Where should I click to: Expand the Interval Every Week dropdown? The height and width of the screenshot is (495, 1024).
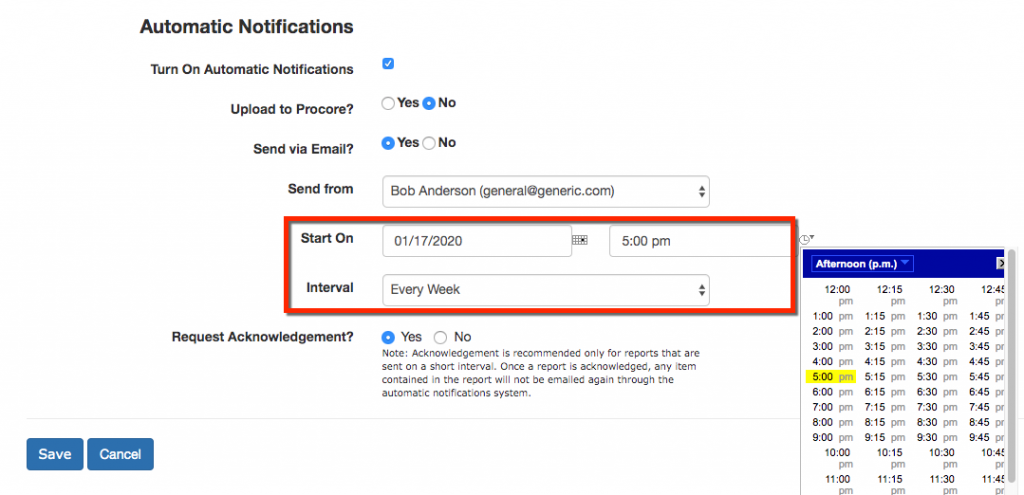point(545,290)
